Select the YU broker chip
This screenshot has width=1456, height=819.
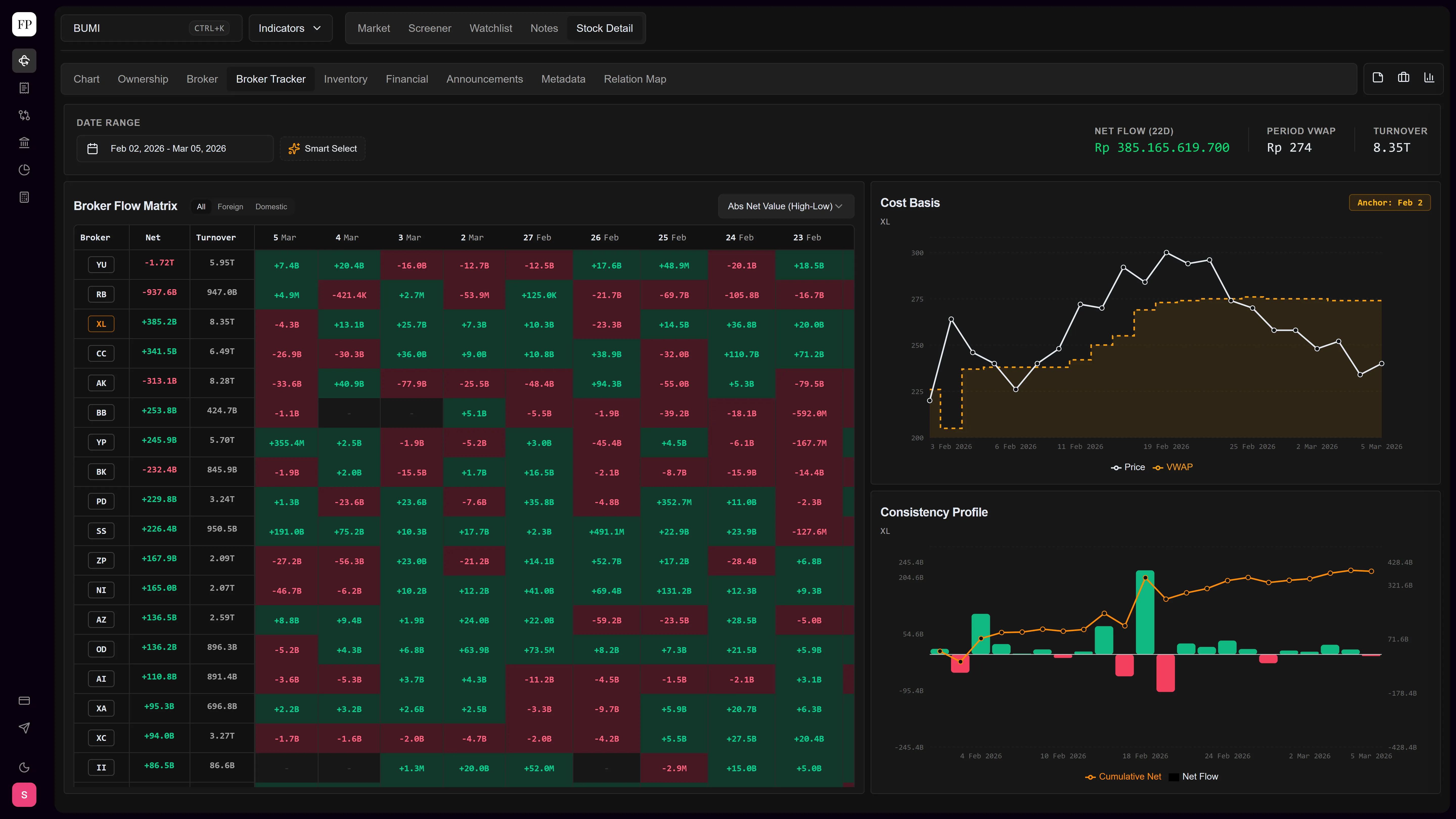point(101,264)
